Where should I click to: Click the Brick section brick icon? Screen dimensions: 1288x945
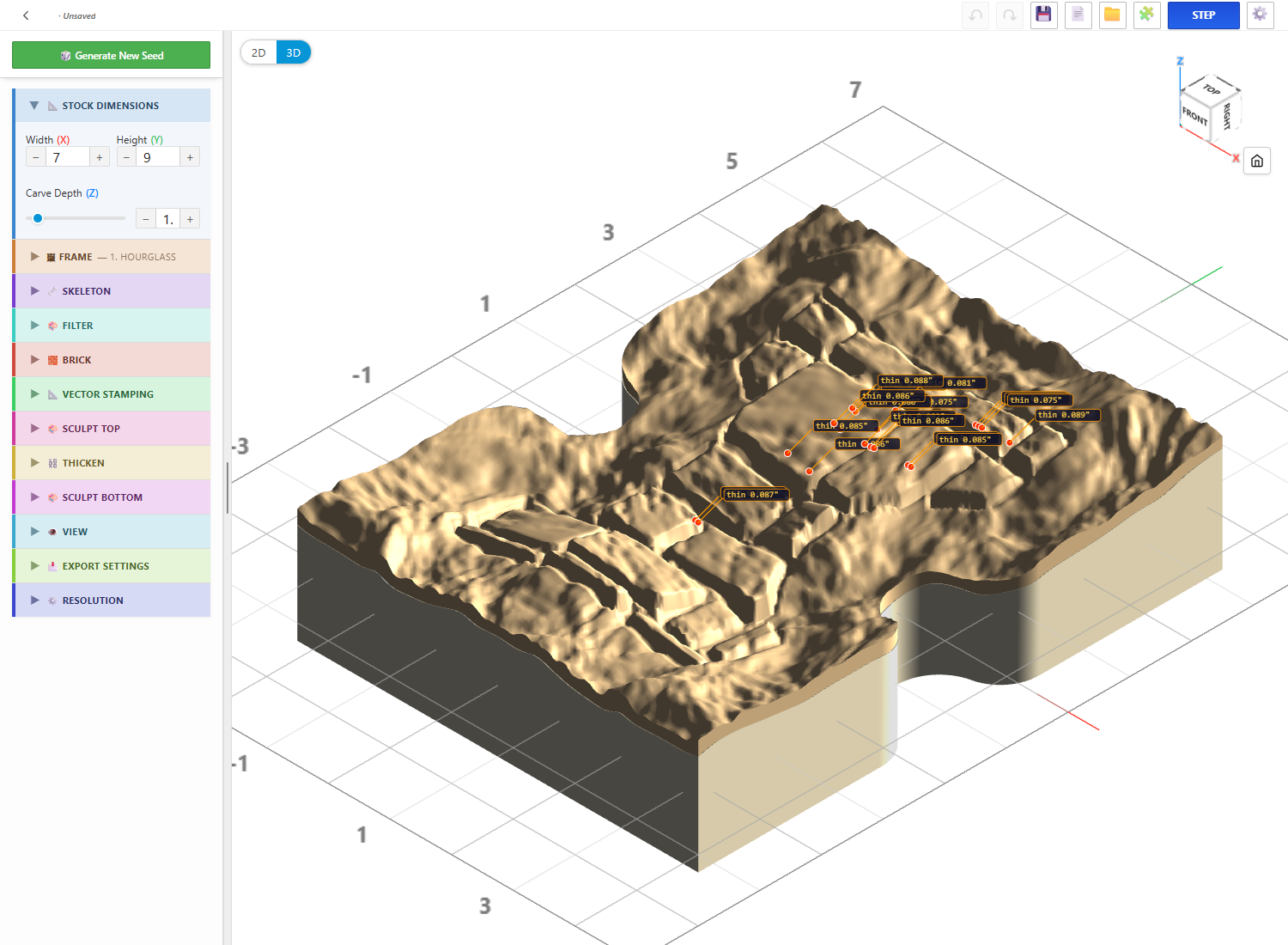click(x=52, y=360)
